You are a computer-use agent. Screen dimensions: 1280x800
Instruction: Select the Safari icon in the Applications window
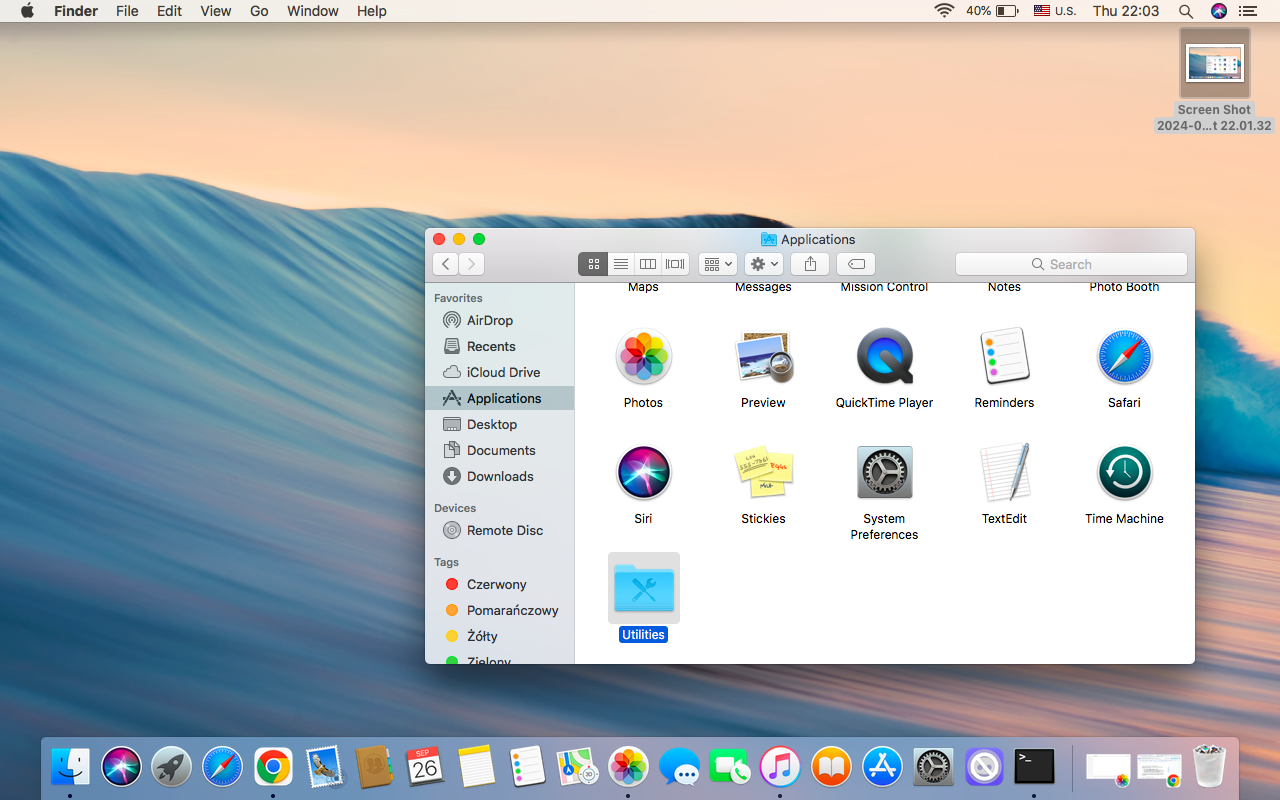pos(1124,357)
